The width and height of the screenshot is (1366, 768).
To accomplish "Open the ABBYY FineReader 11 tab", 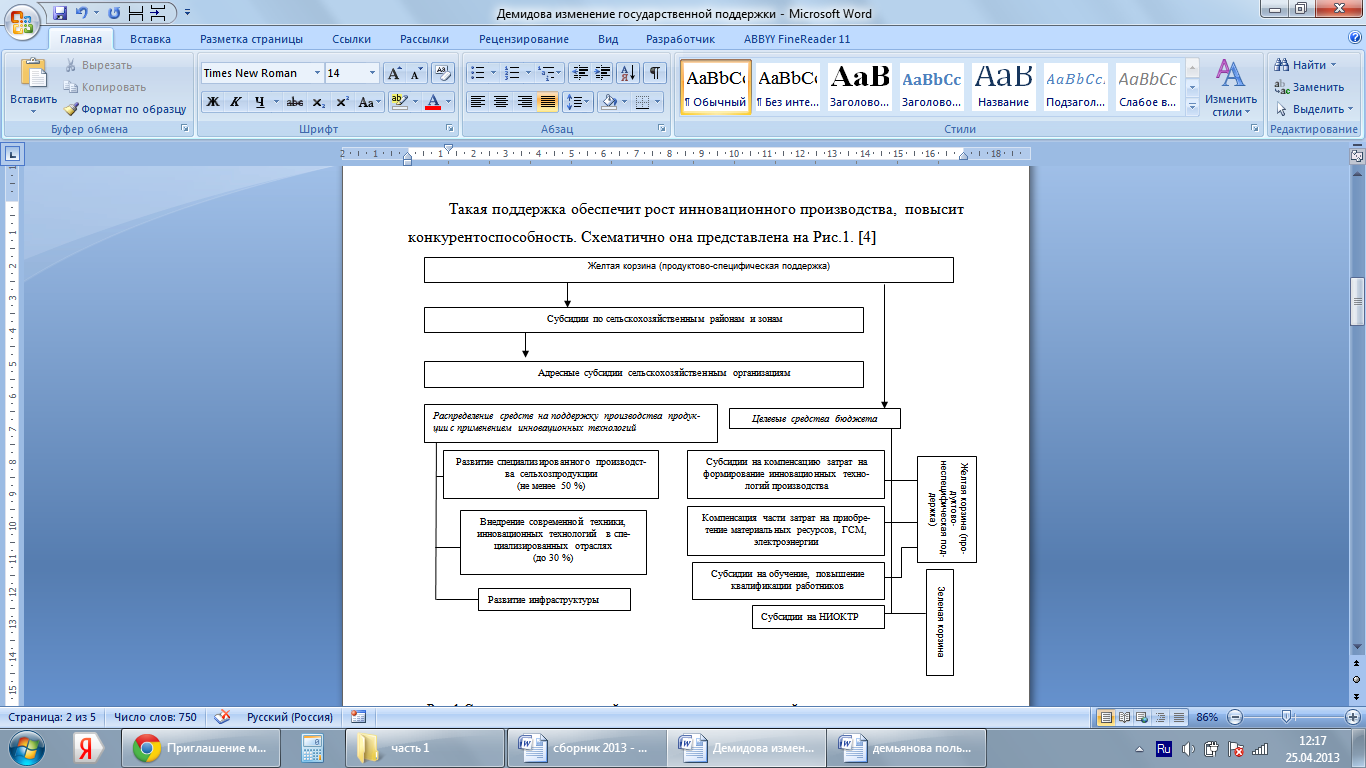I will click(797, 39).
